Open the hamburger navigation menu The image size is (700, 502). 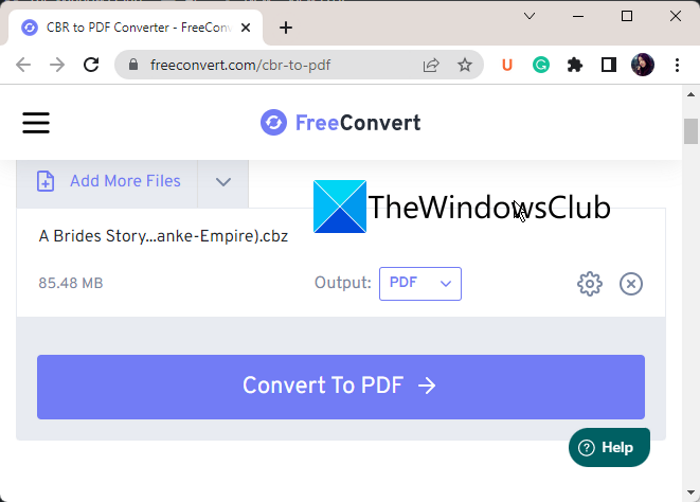click(36, 123)
